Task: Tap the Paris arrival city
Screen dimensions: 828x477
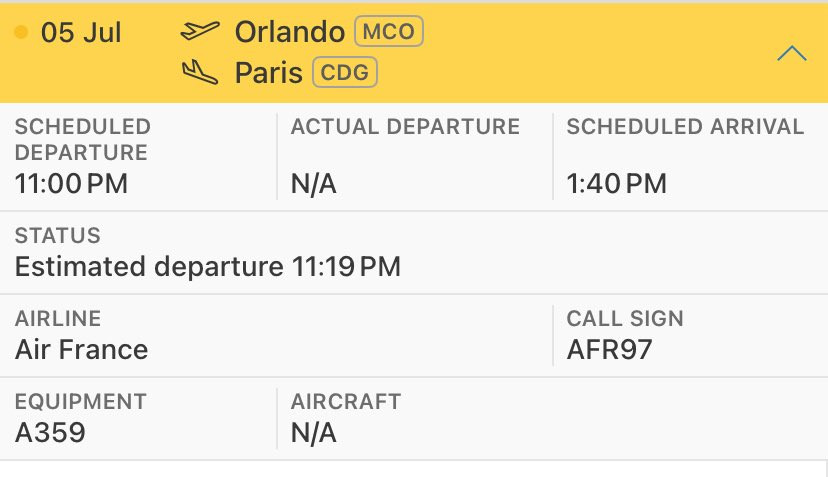Action: 268,72
